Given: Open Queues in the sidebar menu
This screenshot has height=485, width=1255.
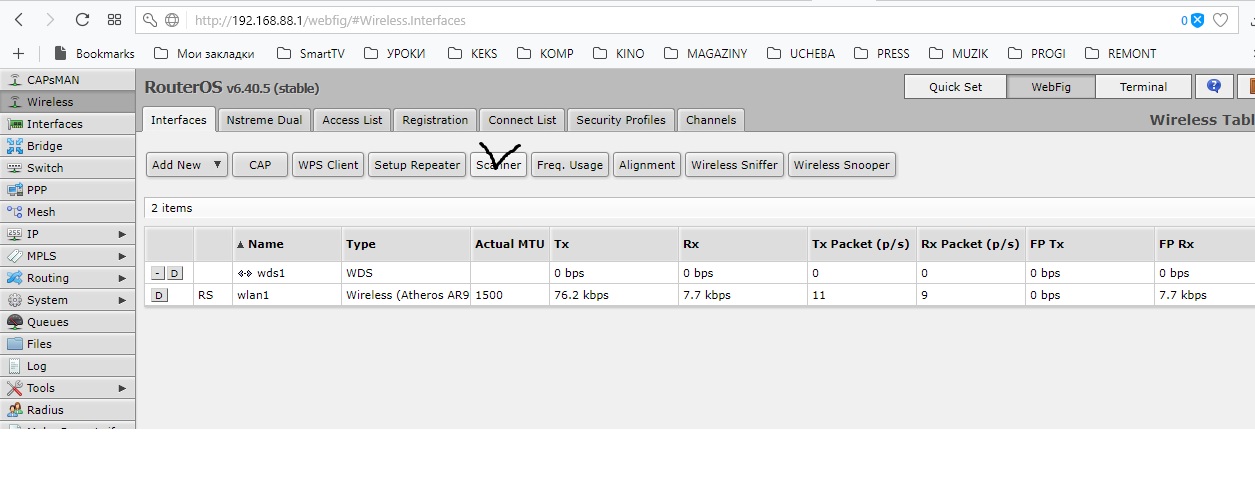Looking at the screenshot, I should tap(67, 322).
